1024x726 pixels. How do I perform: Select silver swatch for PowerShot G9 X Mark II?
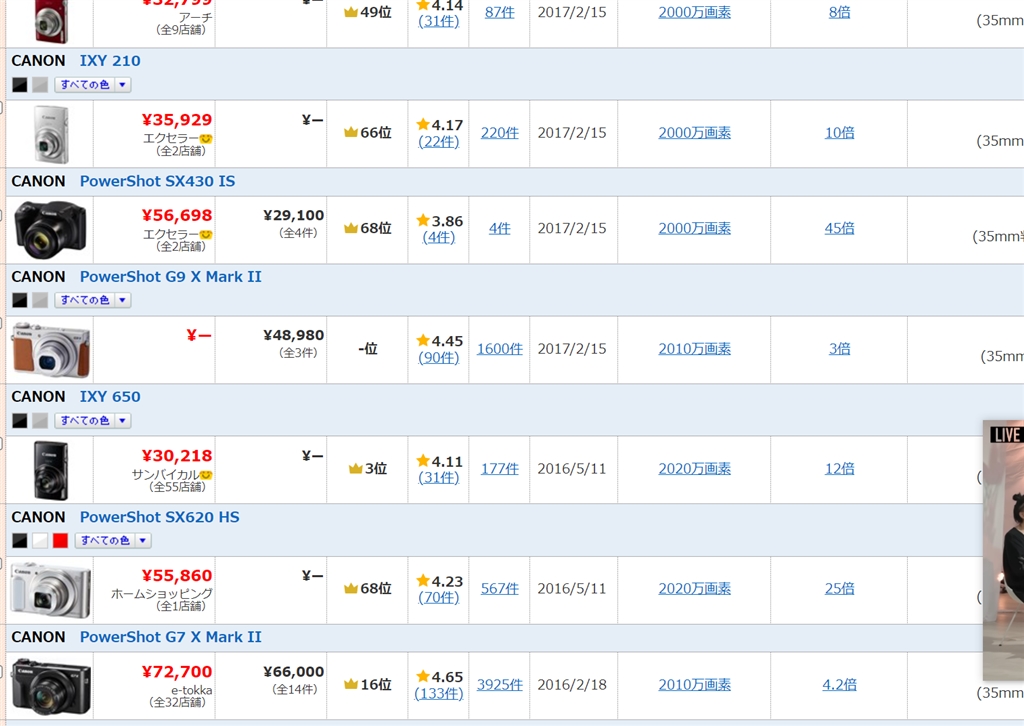tap(40, 300)
